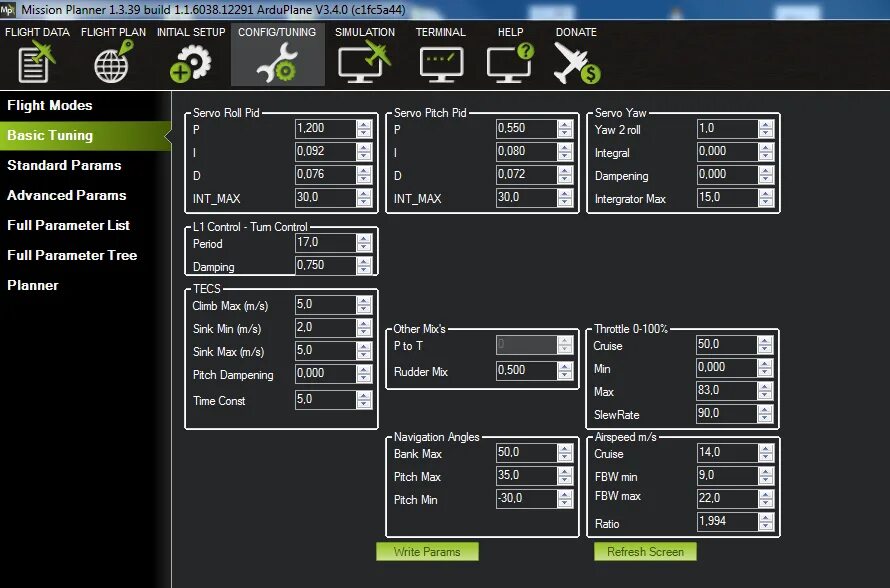Click the Write Params button
Screen dimensions: 890x588
point(427,552)
